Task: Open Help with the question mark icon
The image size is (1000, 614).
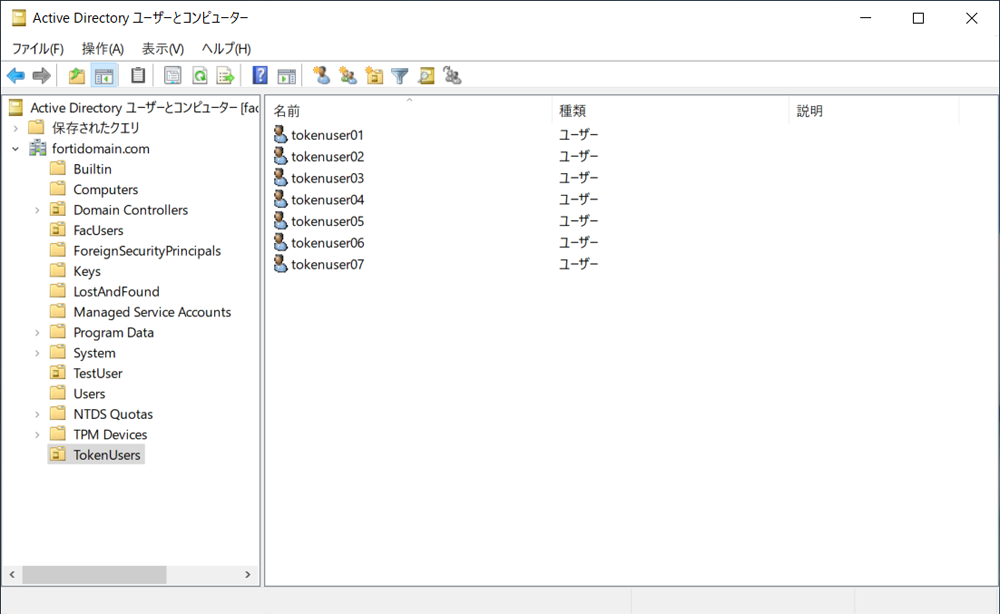Action: (260, 76)
